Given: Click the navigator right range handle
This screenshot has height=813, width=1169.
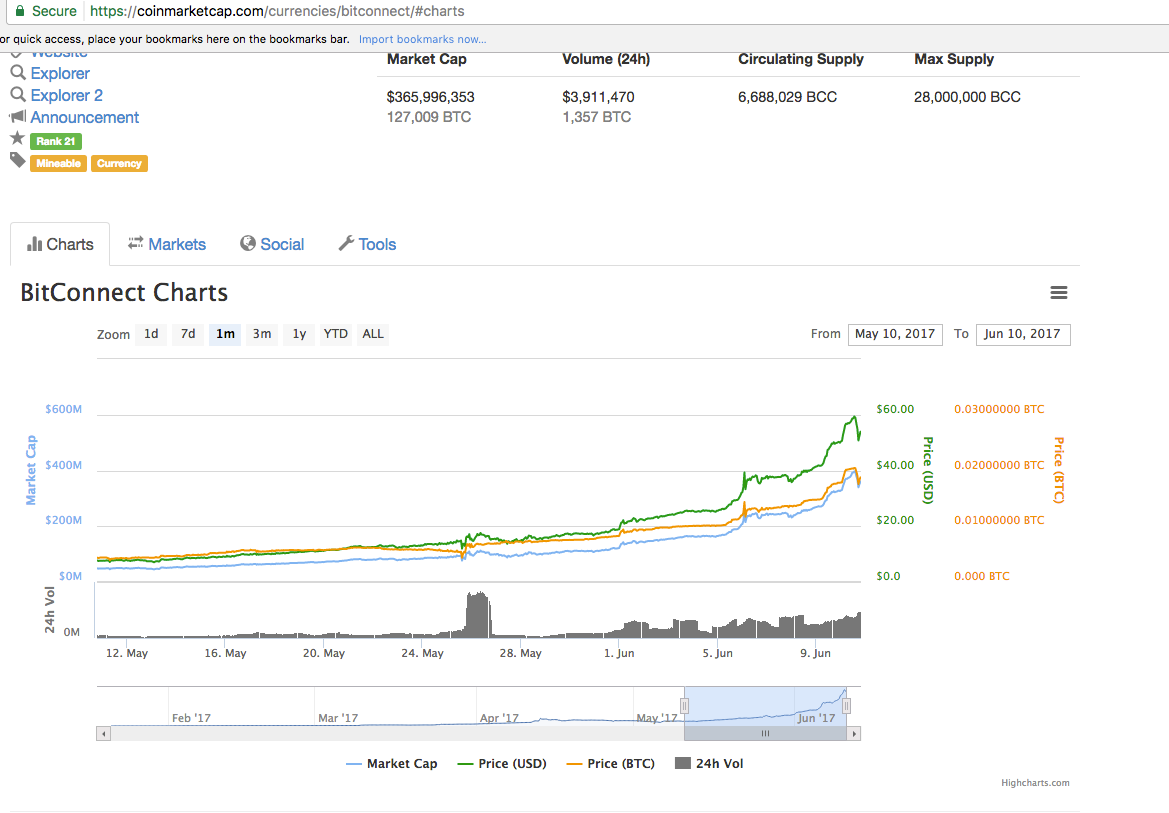Looking at the screenshot, I should 846,706.
